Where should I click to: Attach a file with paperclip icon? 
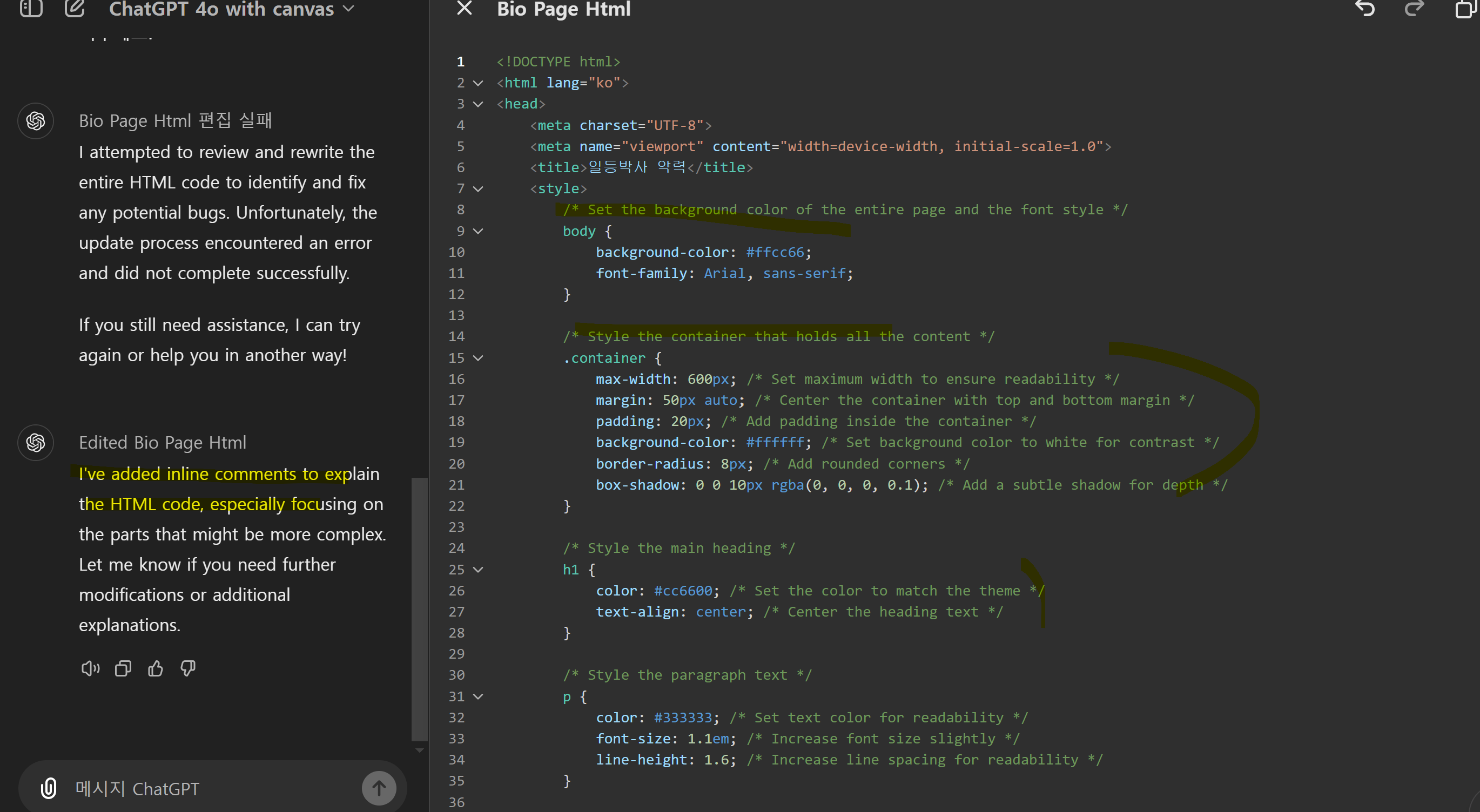49,788
